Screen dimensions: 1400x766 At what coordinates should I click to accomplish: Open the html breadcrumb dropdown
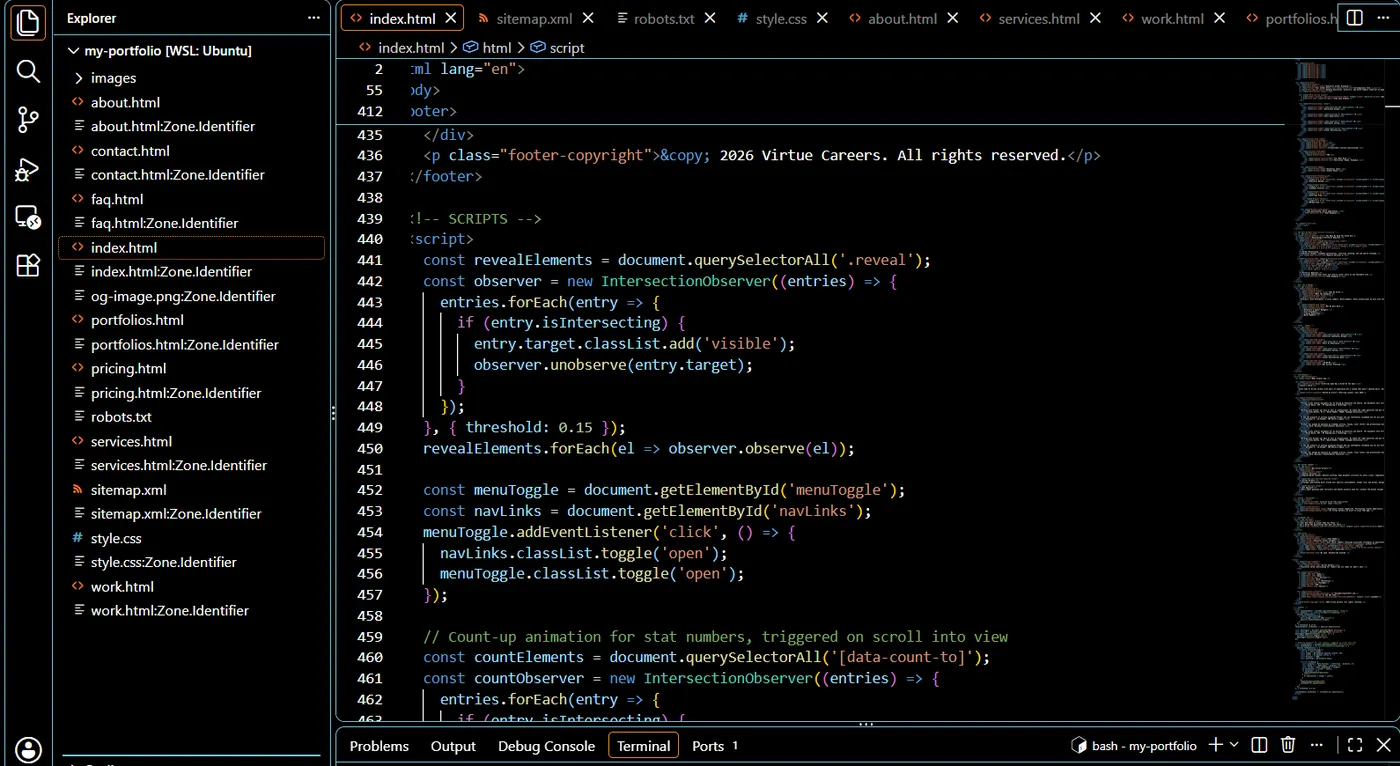tap(488, 47)
